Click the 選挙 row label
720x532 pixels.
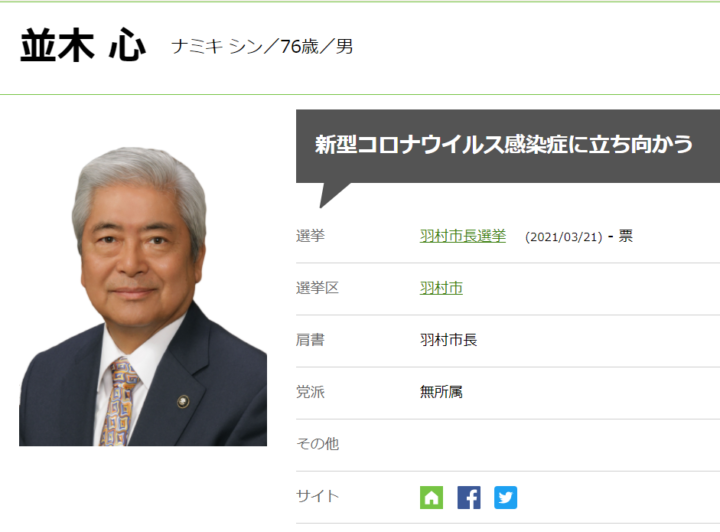coord(310,236)
